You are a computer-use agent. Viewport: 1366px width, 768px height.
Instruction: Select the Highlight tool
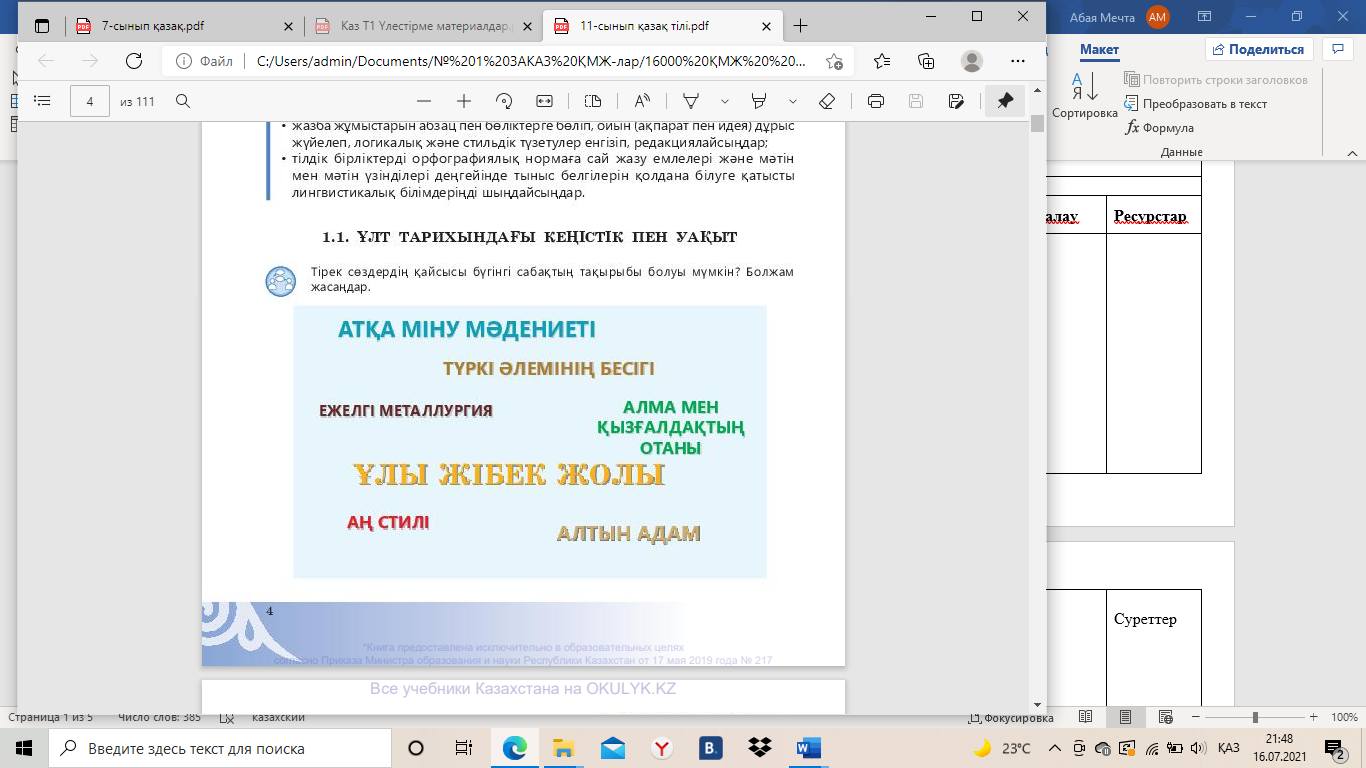click(x=759, y=101)
